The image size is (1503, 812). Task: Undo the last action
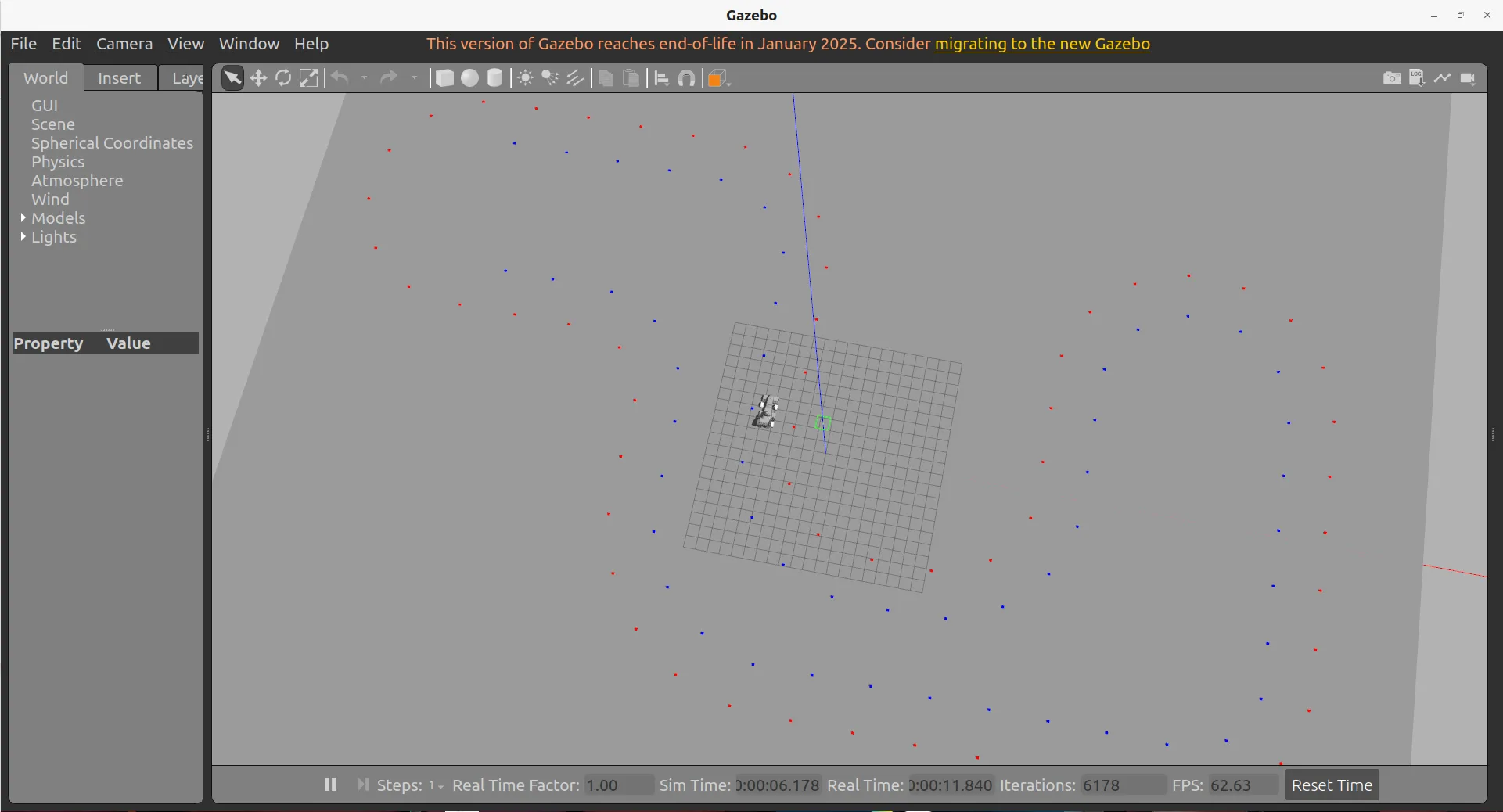tap(340, 78)
